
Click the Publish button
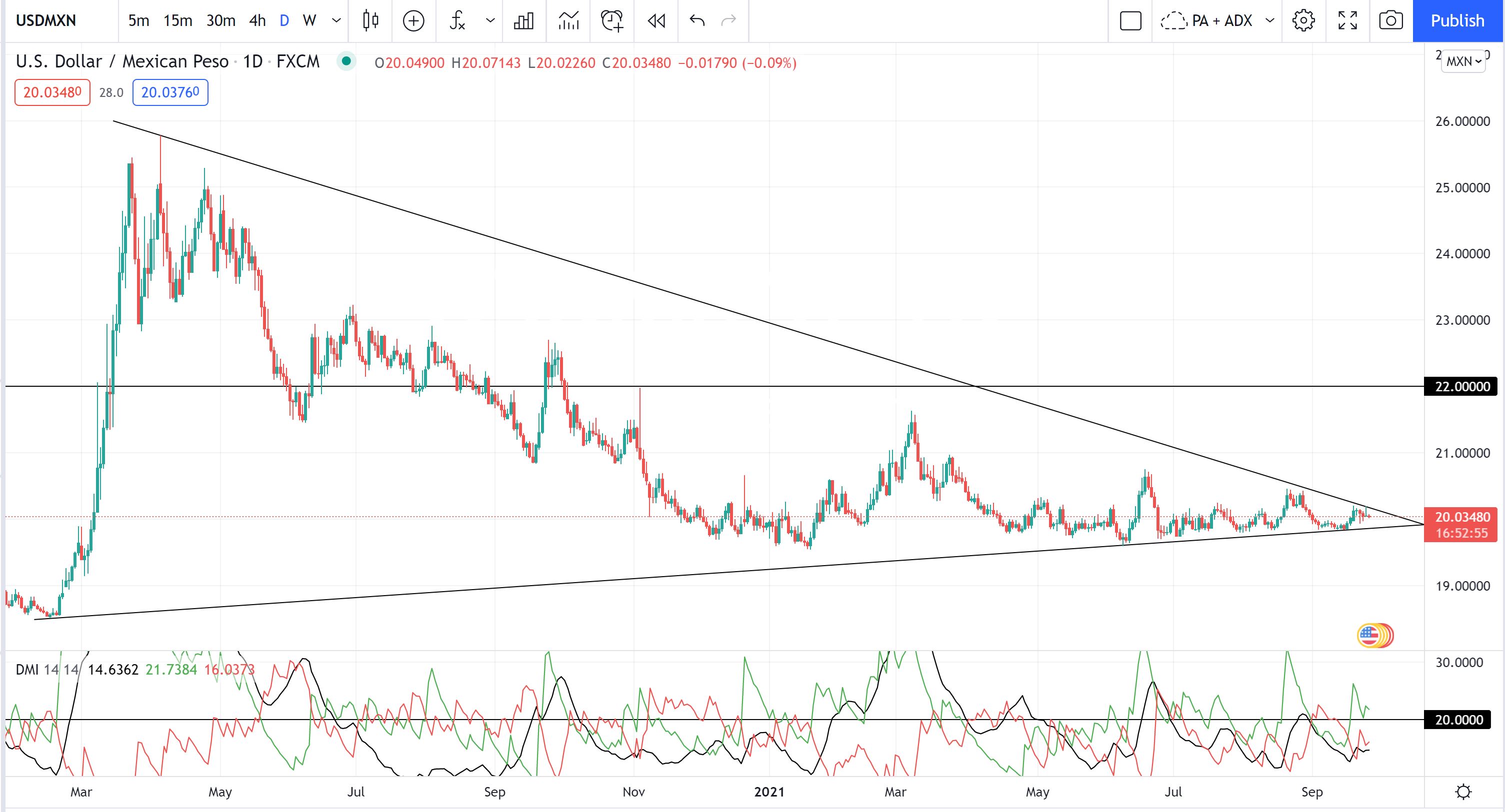point(1457,20)
